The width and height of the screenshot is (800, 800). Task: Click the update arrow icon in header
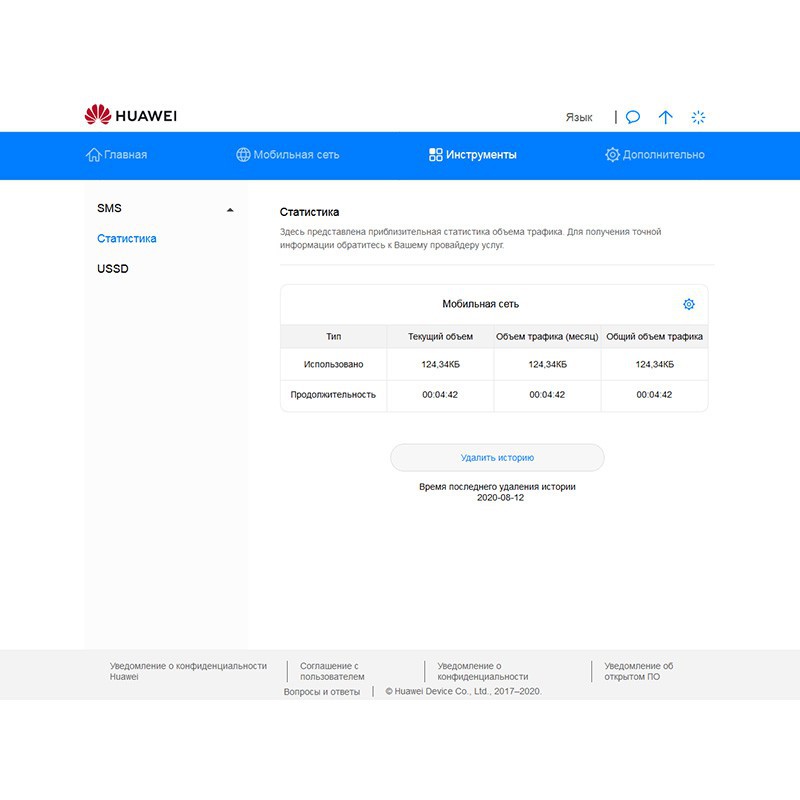coord(665,117)
